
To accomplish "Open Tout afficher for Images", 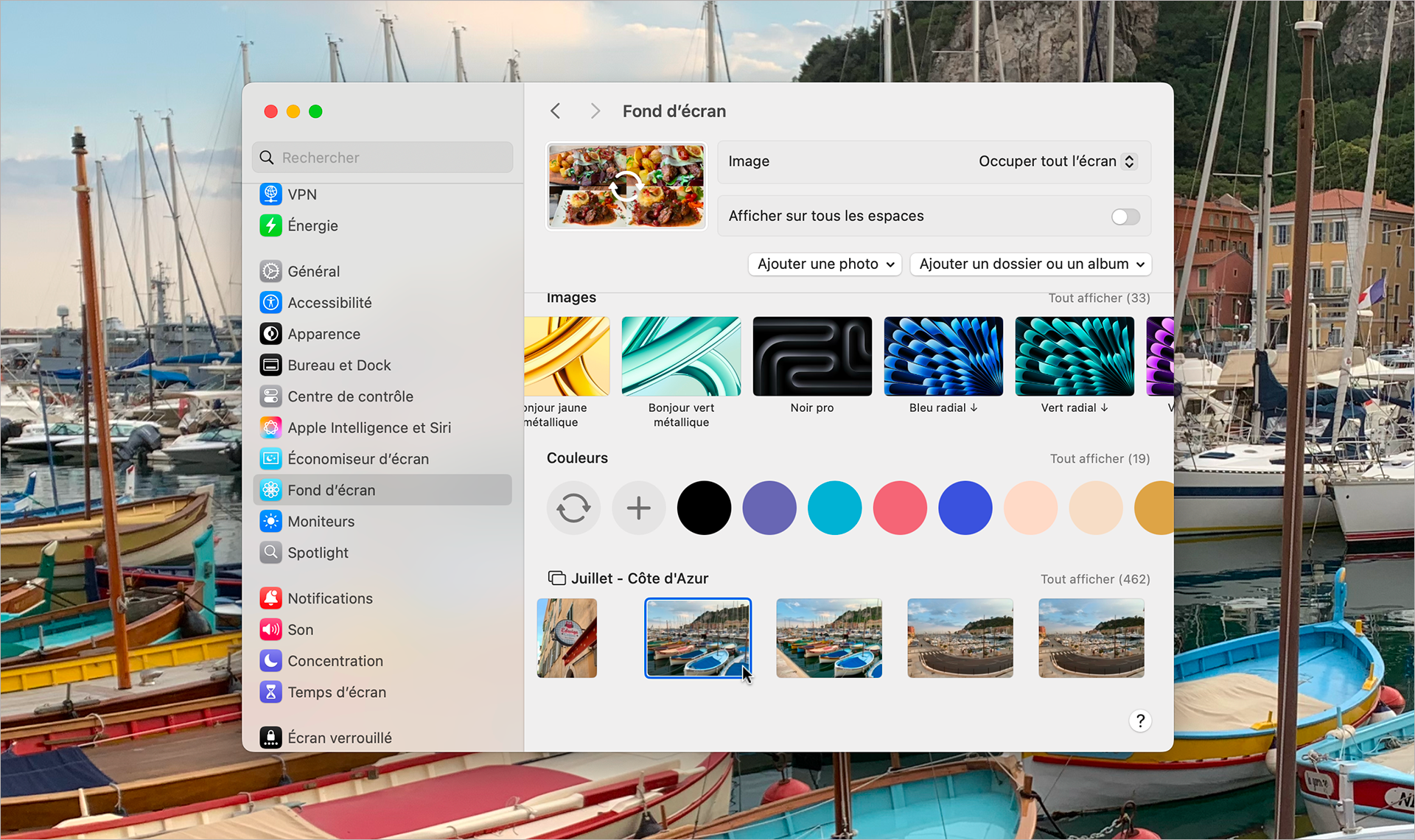I will pyautogui.click(x=1099, y=298).
